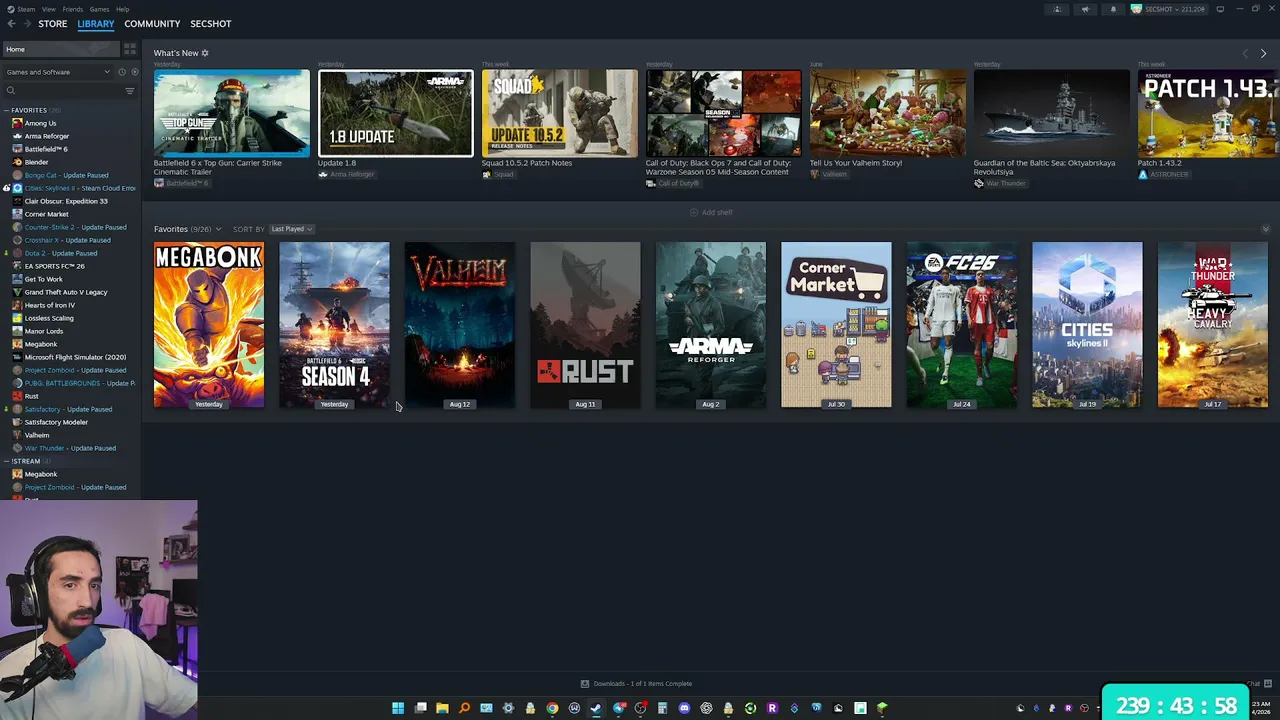Click the Rust icon in Favorites list
Viewport: 1280px width, 720px height.
[17, 396]
